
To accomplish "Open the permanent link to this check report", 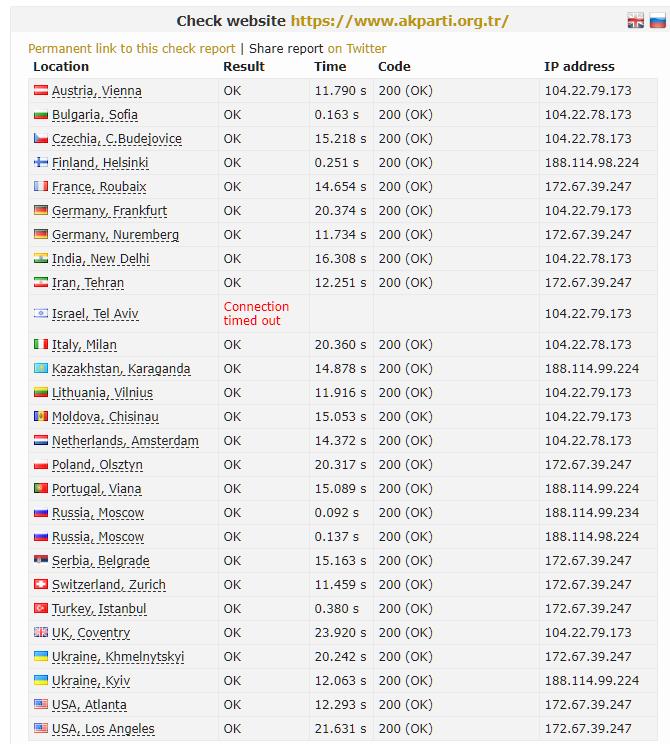I will [x=132, y=48].
